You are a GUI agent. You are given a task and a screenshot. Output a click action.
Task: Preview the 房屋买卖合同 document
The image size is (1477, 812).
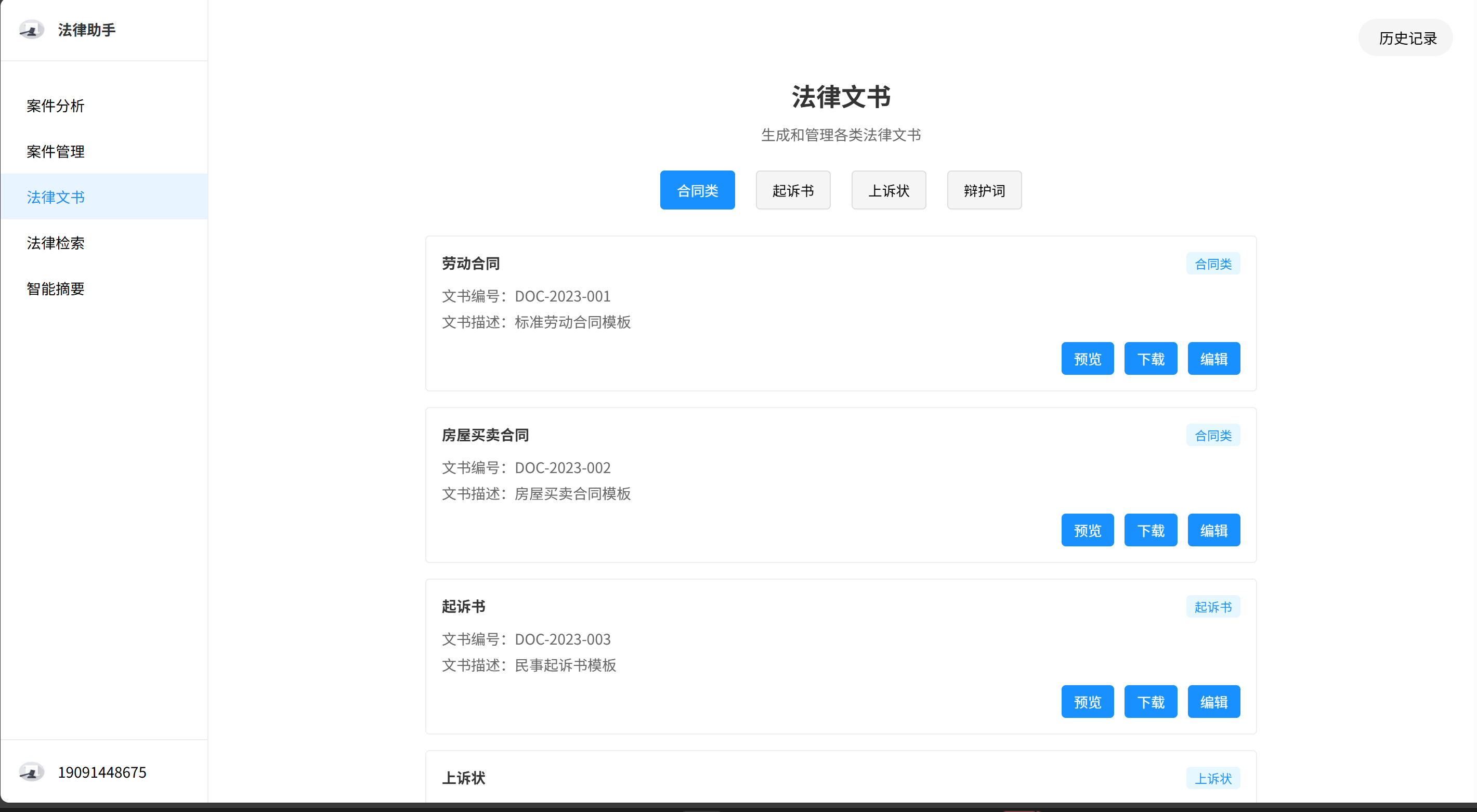pyautogui.click(x=1087, y=530)
